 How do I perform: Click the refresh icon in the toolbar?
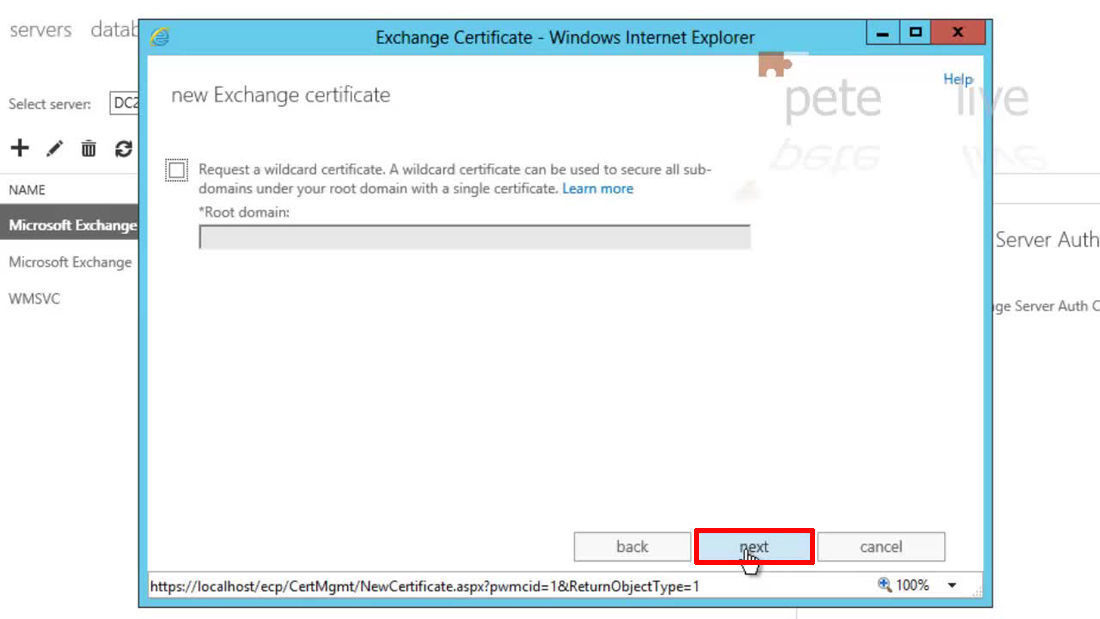tap(123, 149)
